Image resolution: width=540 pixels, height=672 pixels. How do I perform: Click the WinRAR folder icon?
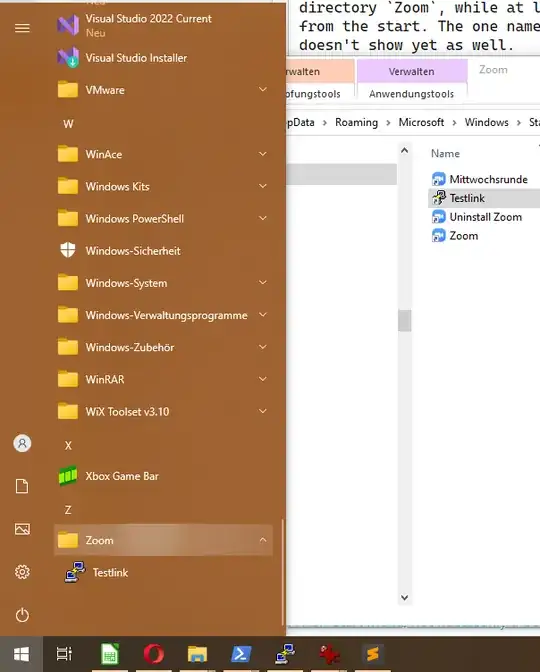pos(68,379)
